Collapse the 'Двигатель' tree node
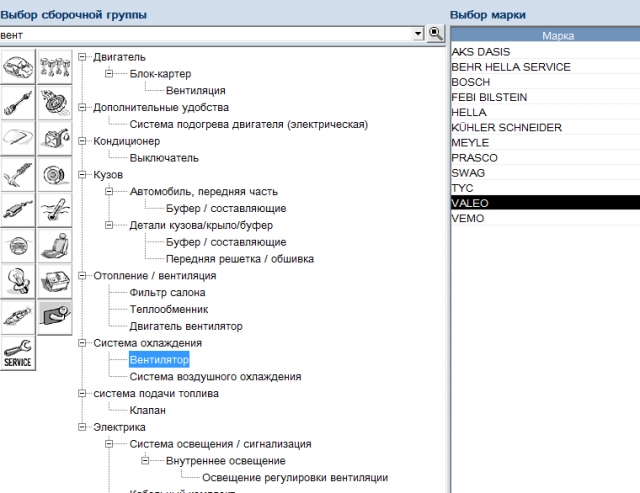Screen dimensions: 640x493 coord(82,57)
